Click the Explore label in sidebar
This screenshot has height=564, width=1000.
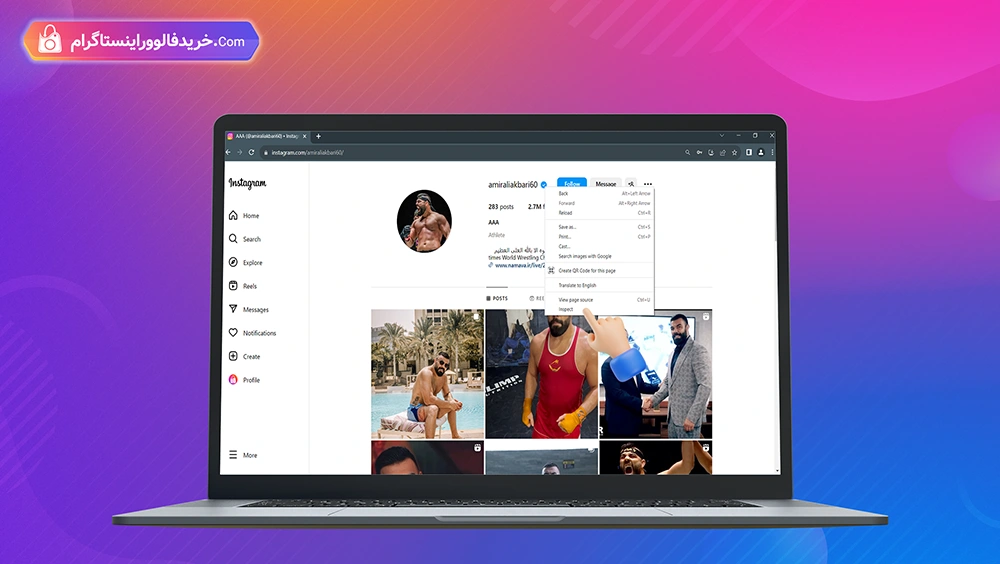click(253, 262)
